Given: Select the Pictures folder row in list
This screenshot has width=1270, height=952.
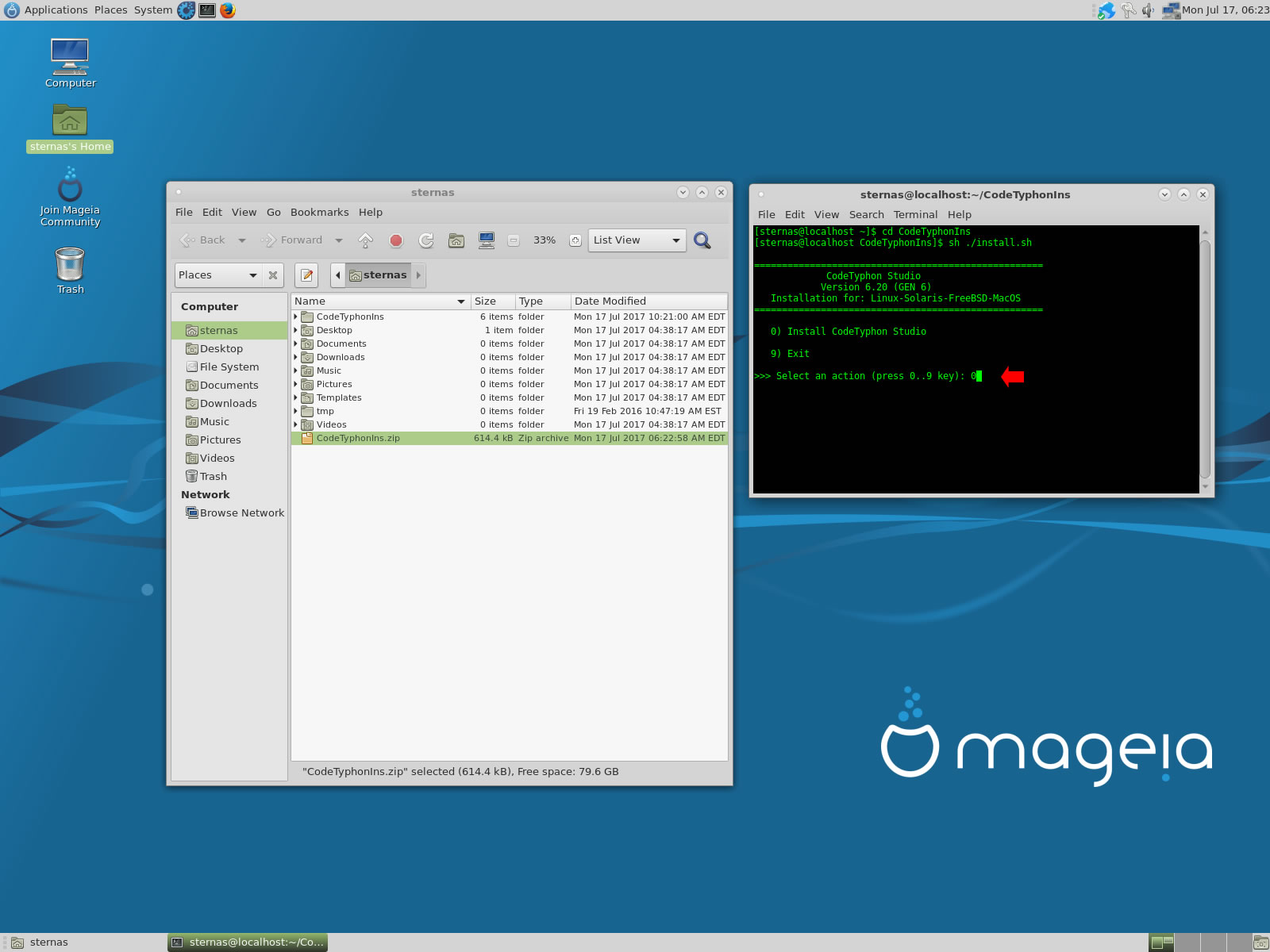Looking at the screenshot, I should coord(509,384).
